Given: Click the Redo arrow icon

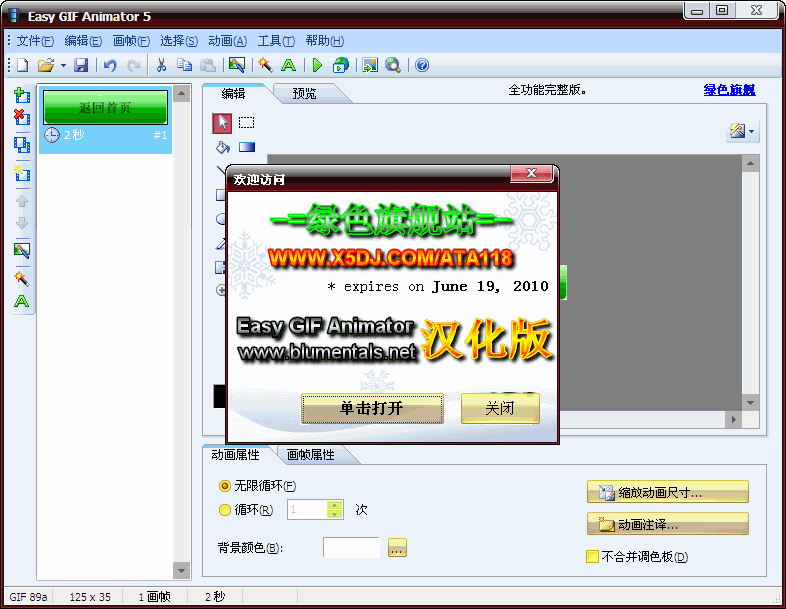Looking at the screenshot, I should 133,65.
